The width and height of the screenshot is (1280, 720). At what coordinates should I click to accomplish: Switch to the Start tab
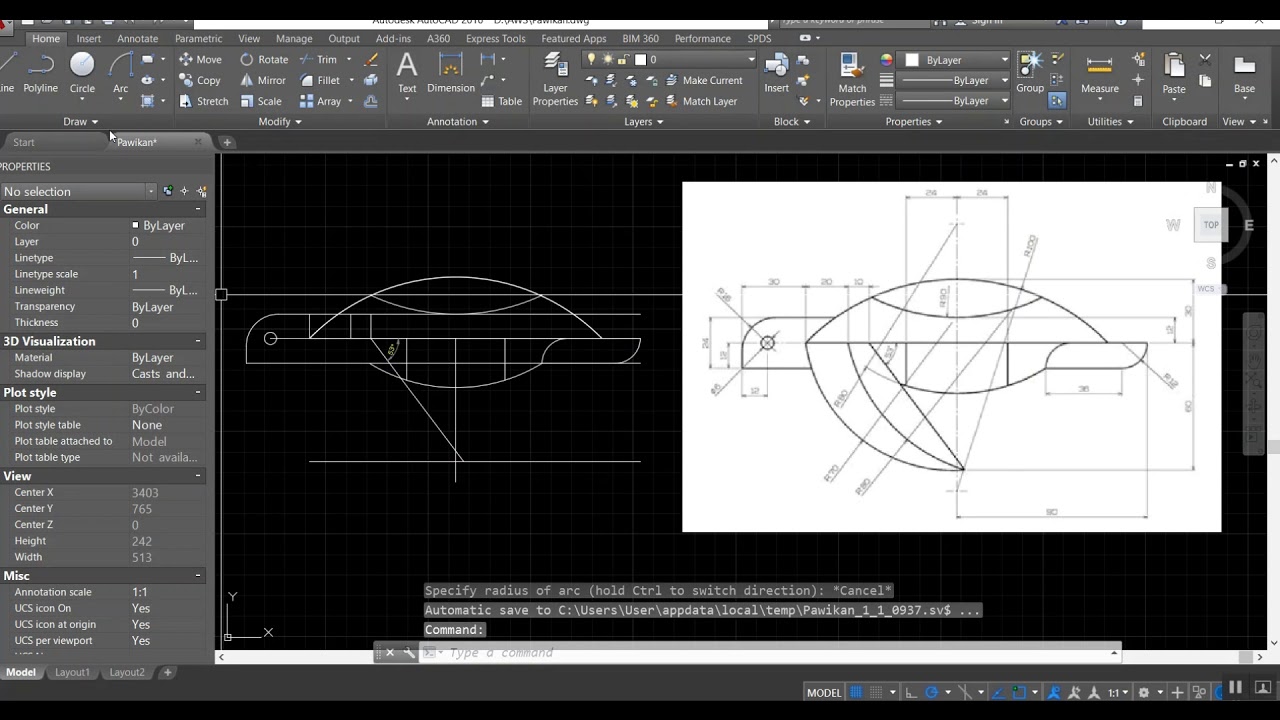click(x=24, y=142)
